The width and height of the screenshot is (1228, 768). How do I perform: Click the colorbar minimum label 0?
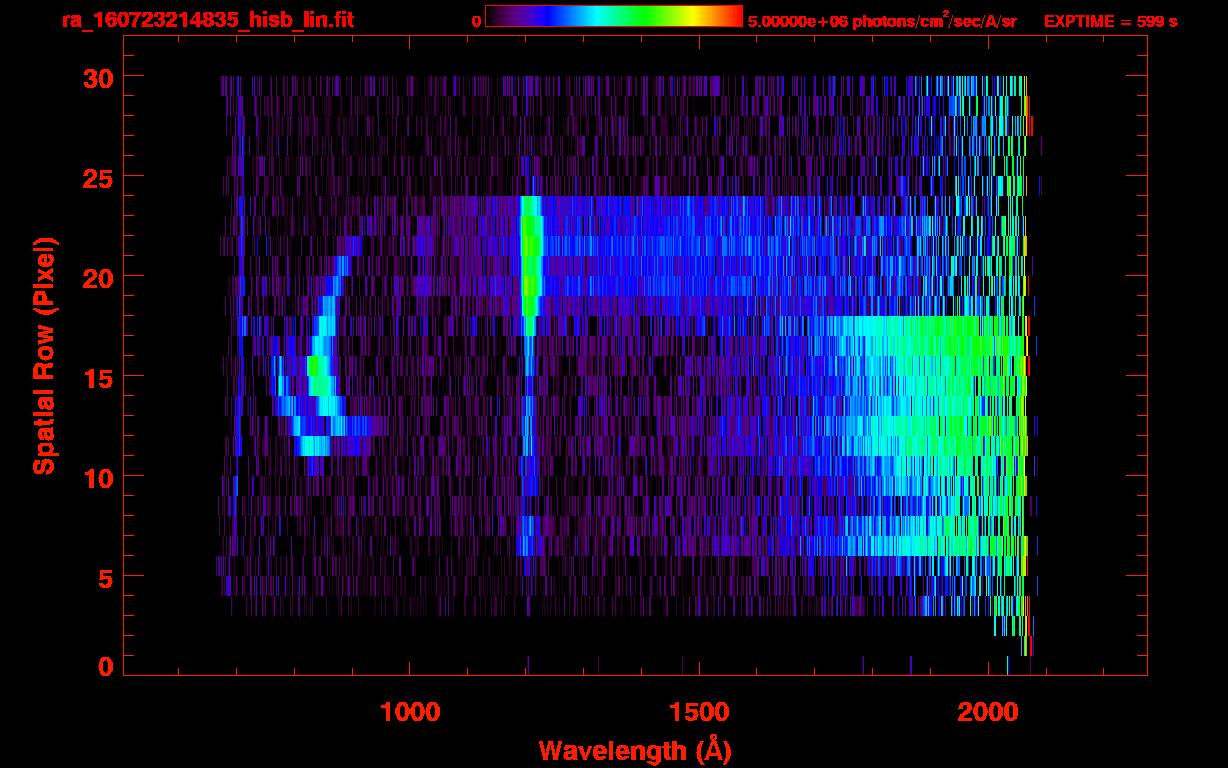click(x=476, y=21)
